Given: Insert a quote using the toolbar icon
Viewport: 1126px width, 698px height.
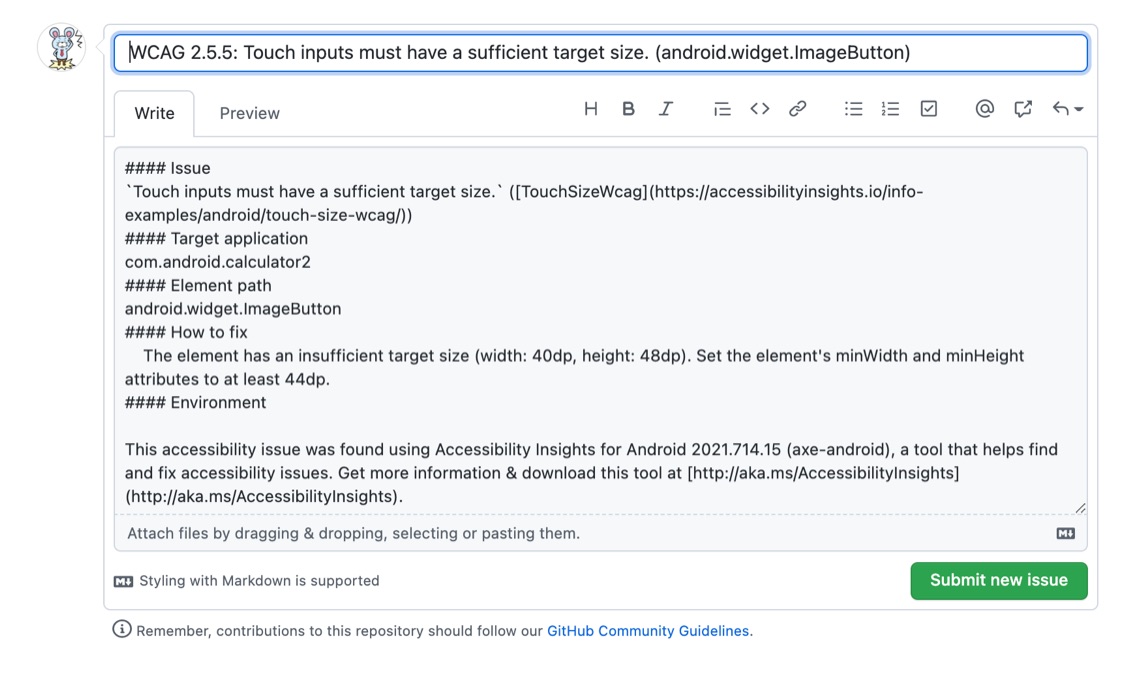Looking at the screenshot, I should coord(722,109).
